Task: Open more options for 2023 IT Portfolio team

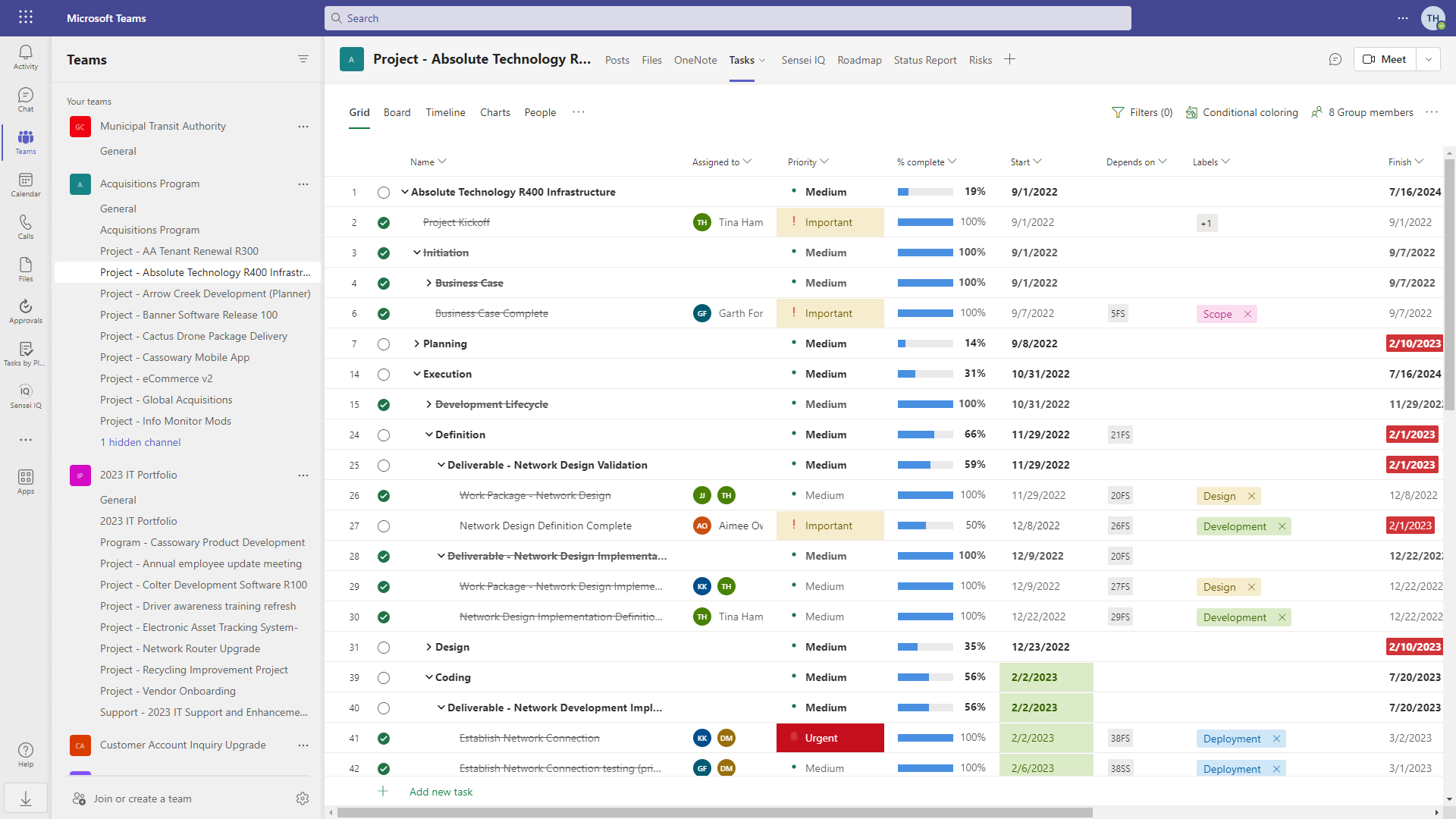Action: pos(303,475)
